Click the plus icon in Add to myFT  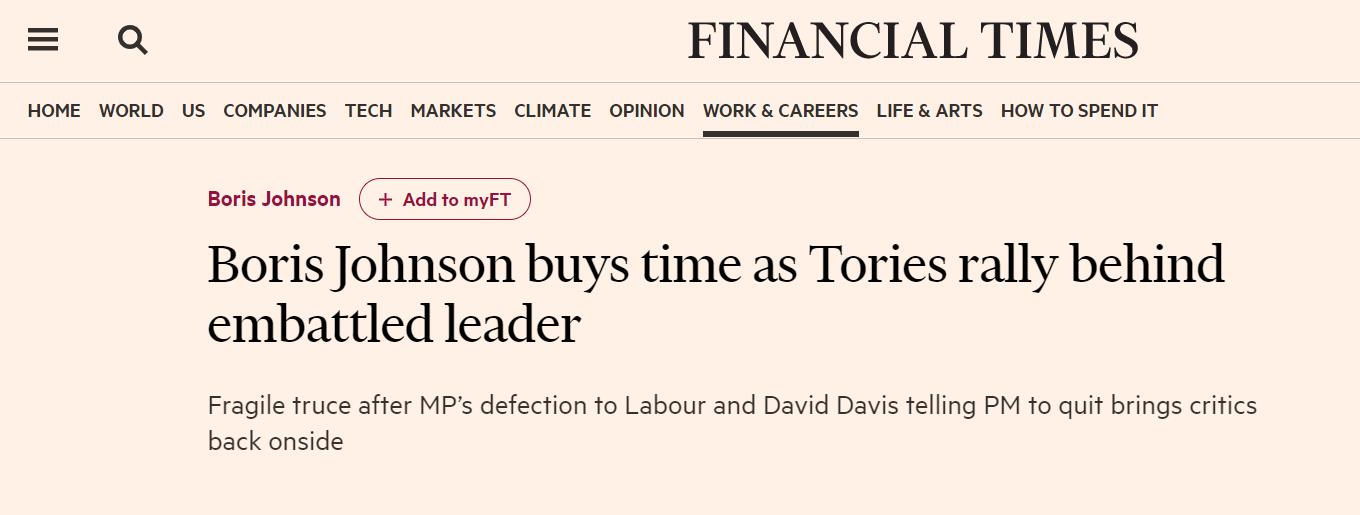pyautogui.click(x=385, y=200)
